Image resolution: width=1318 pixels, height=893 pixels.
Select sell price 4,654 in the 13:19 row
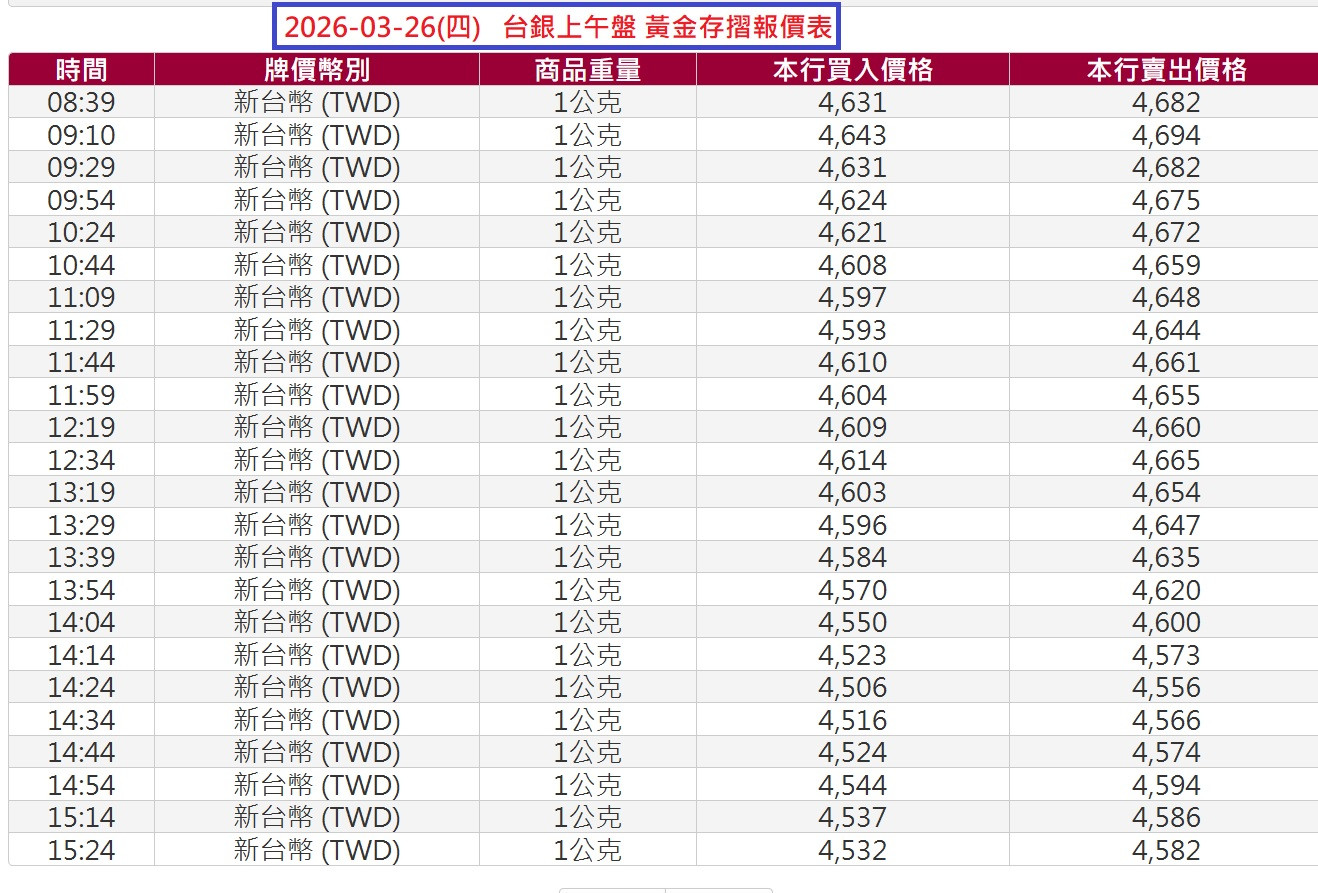pyautogui.click(x=1166, y=492)
